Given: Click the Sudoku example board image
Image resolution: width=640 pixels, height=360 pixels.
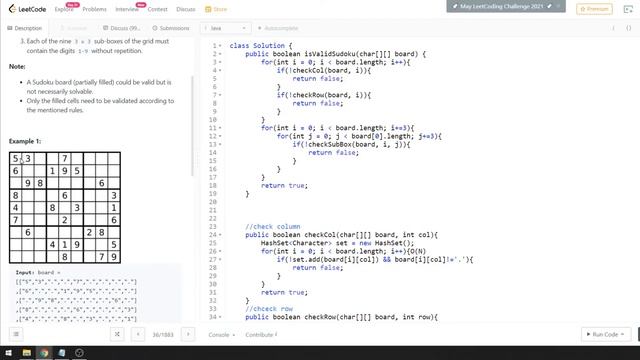Looking at the screenshot, I should point(64,207).
